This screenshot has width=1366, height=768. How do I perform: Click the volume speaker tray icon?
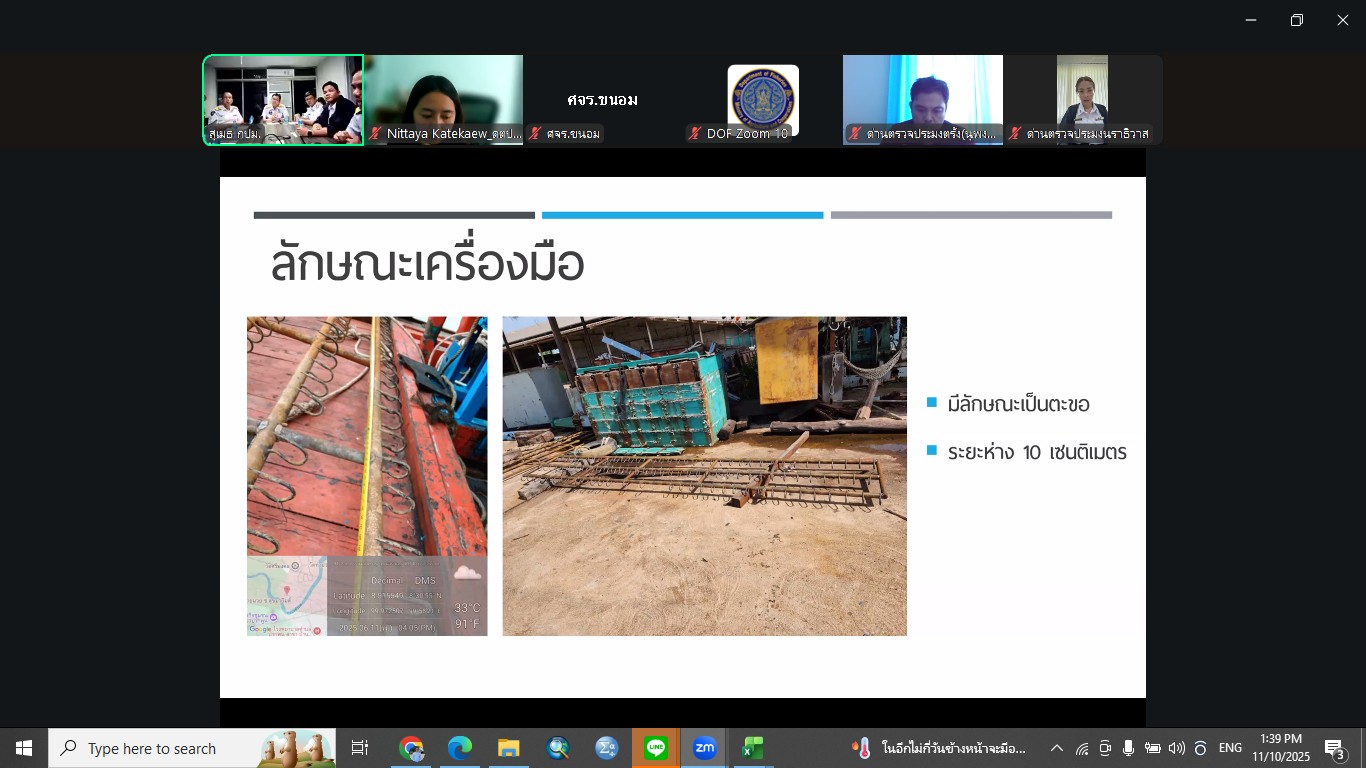1176,748
